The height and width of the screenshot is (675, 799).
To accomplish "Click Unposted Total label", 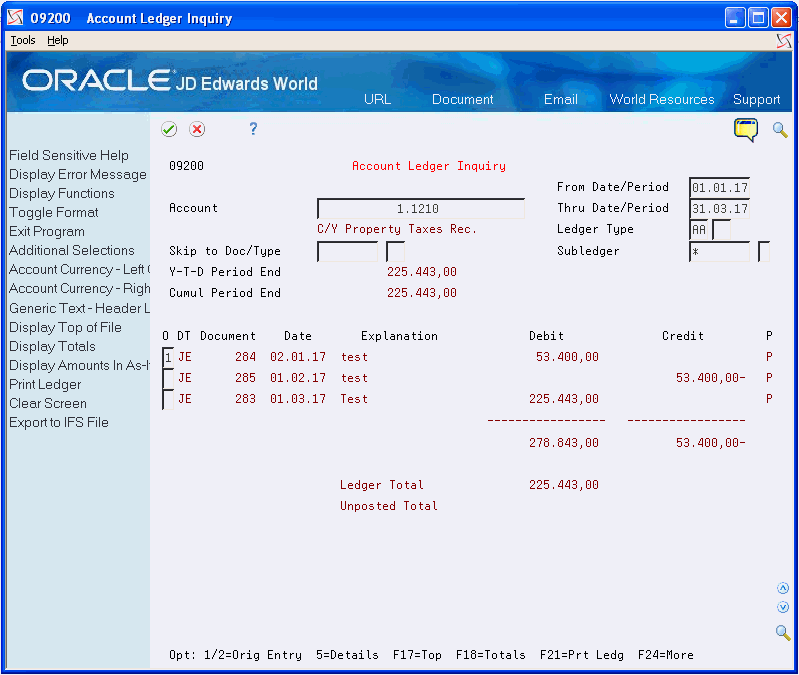I will (x=389, y=506).
